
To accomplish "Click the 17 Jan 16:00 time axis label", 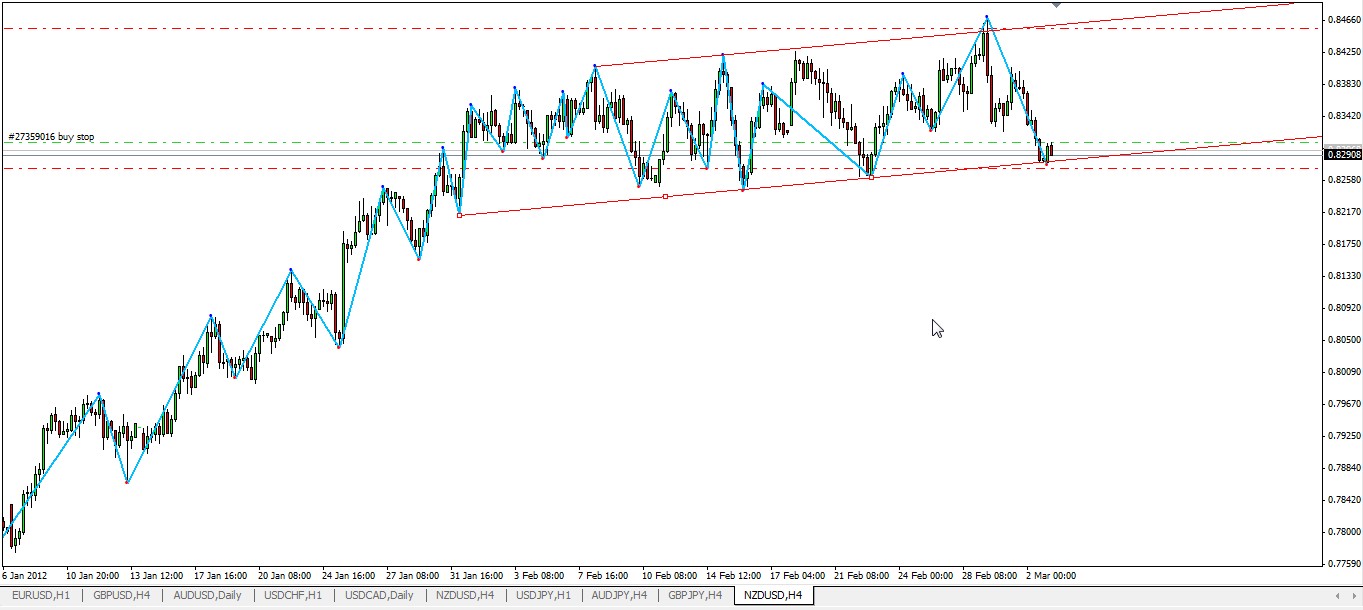I will click(220, 576).
